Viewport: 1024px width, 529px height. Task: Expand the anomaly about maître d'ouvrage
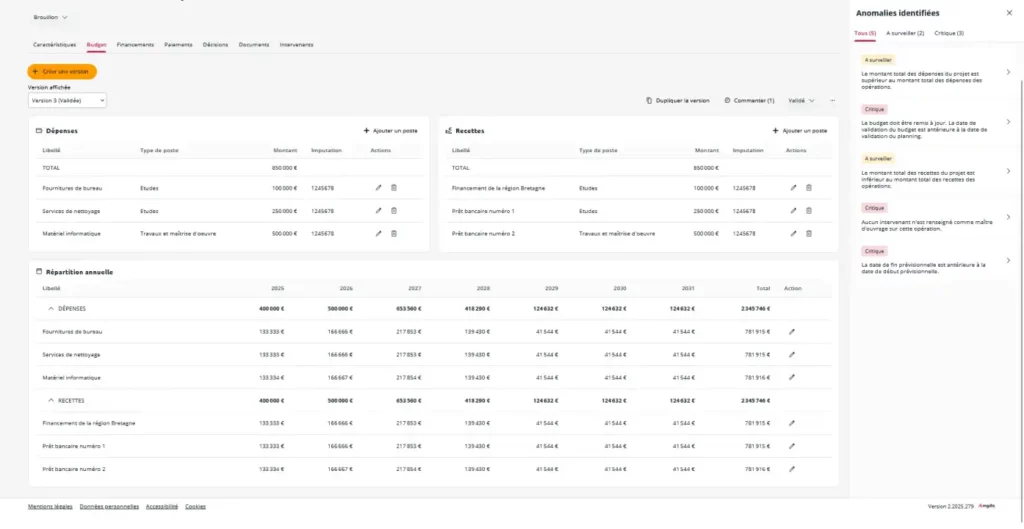click(x=1008, y=217)
